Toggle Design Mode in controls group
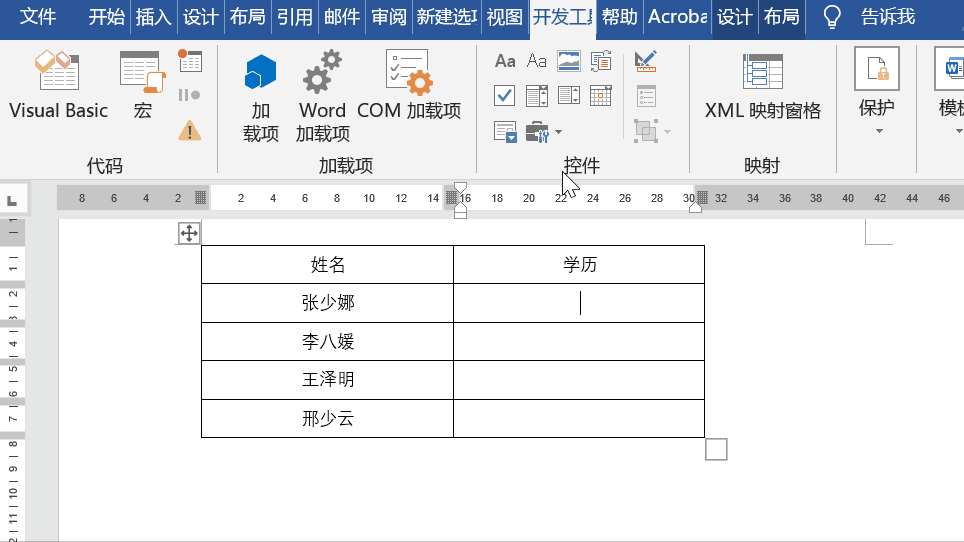This screenshot has height=542, width=964. pos(646,61)
